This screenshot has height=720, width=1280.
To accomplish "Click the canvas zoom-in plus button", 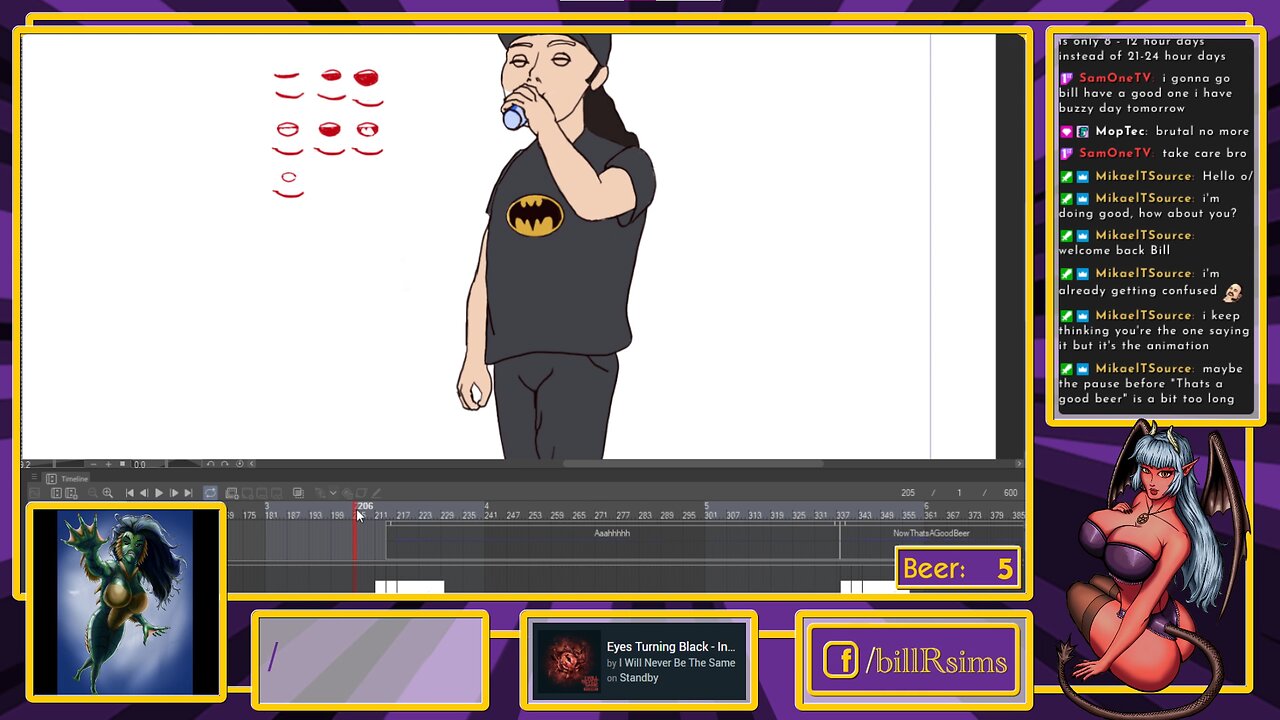I will (x=109, y=464).
